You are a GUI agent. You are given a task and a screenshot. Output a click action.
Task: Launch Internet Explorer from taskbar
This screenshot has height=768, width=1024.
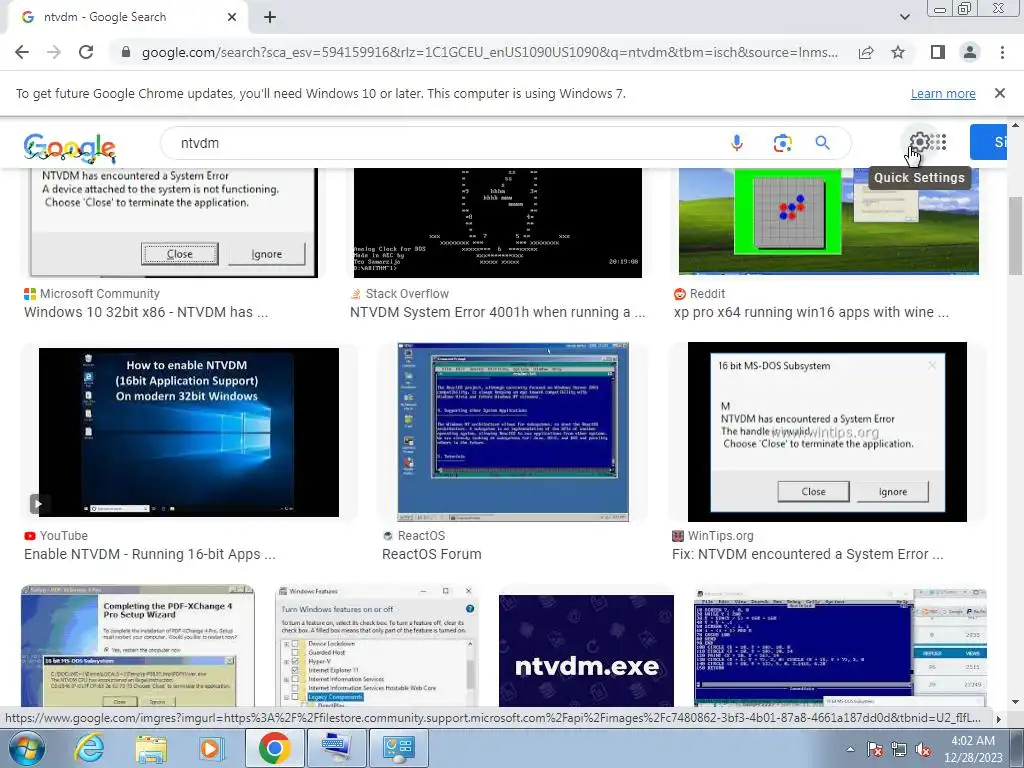[x=89, y=748]
